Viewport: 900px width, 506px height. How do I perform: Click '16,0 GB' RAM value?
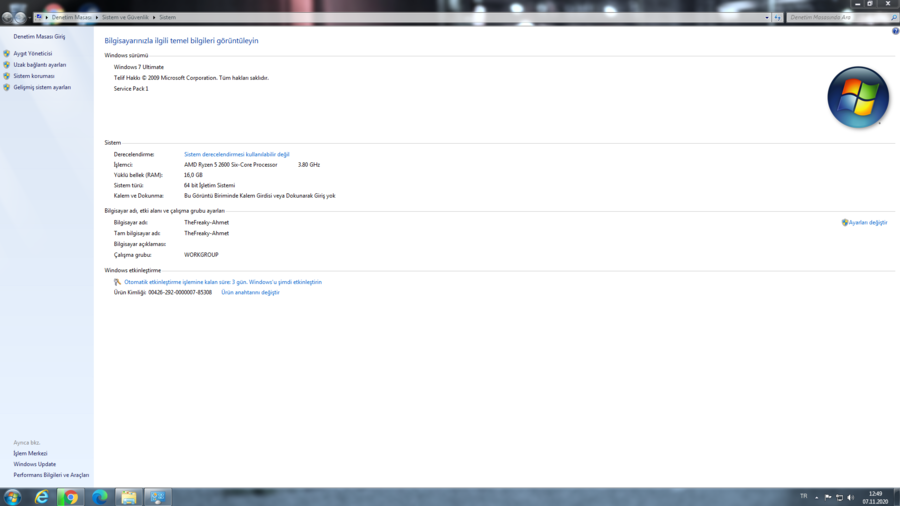193,175
